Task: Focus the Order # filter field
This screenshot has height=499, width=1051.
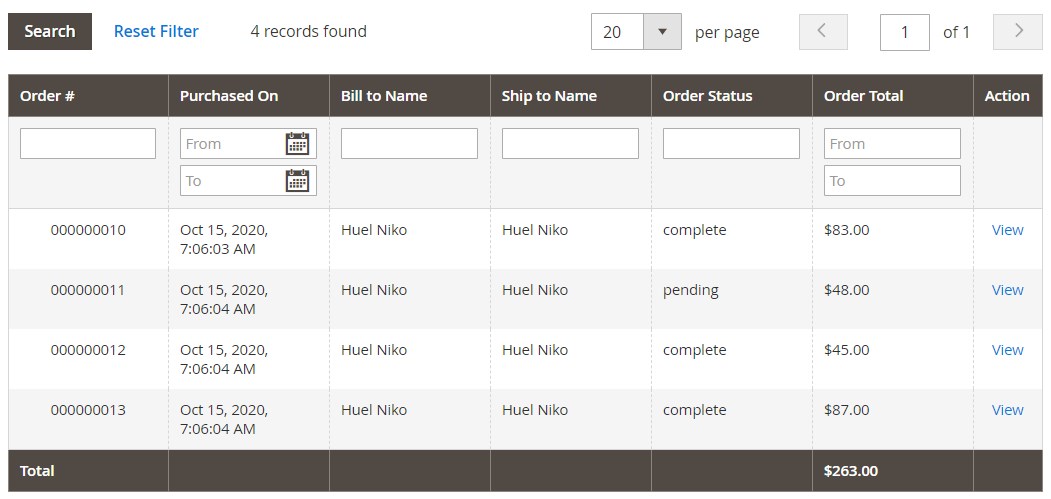Action: click(x=88, y=144)
